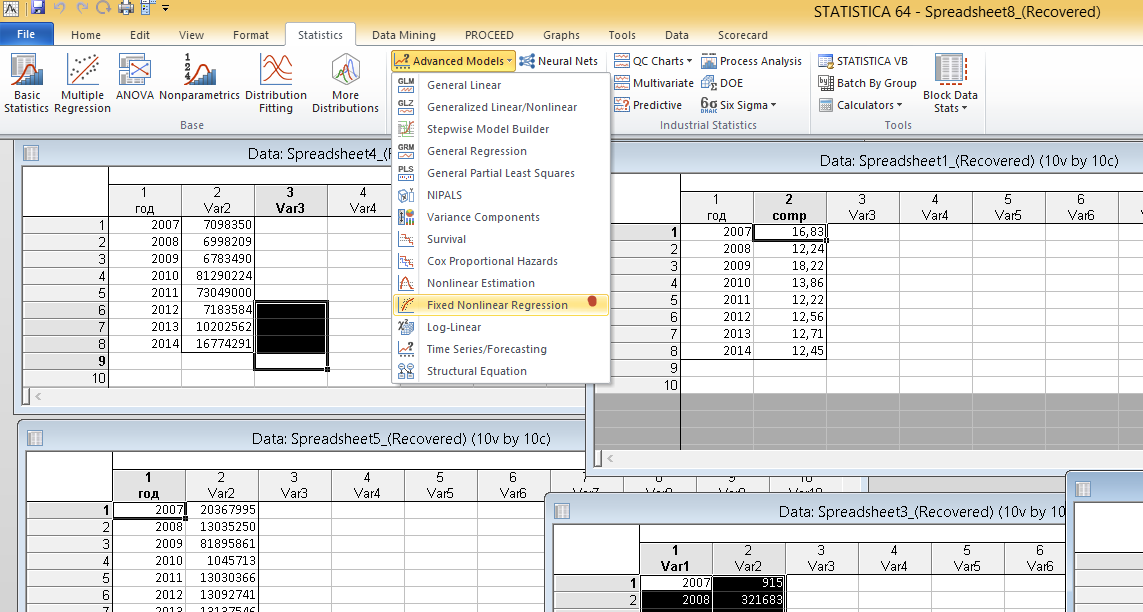This screenshot has height=612, width=1143.
Task: Choose Log-Linear analysis
Action: click(x=501, y=327)
